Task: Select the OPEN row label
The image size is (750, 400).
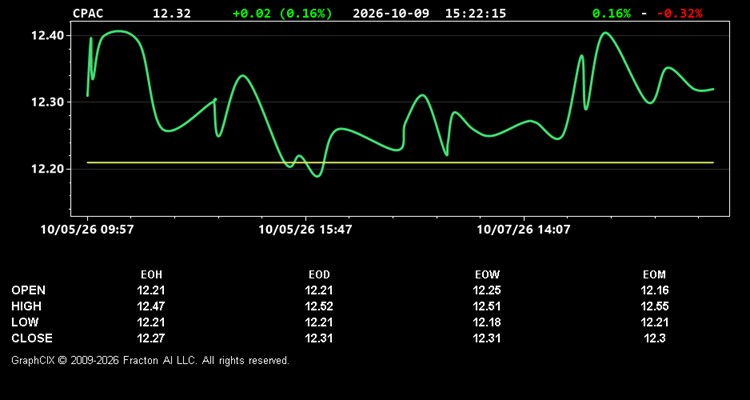Action: tap(29, 290)
